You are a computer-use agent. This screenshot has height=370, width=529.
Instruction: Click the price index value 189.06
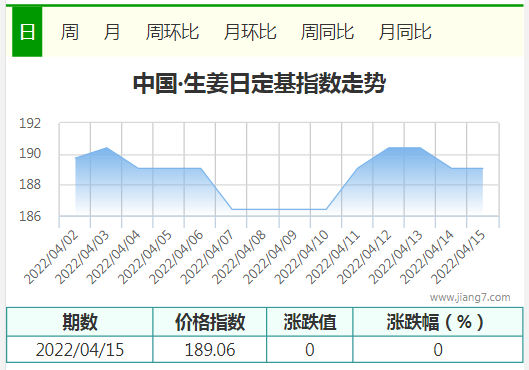[210, 350]
